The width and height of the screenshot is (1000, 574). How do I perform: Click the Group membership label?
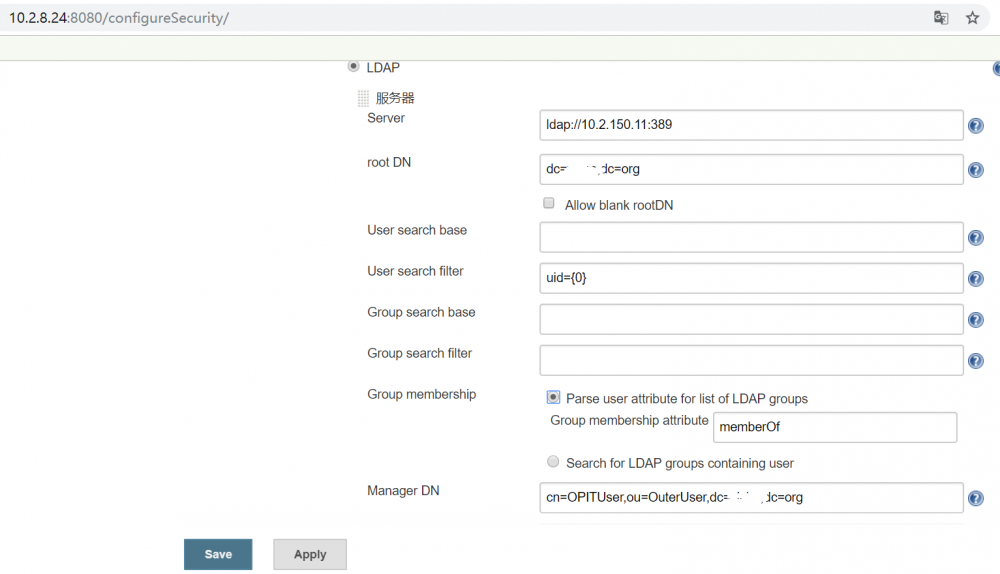pos(422,394)
